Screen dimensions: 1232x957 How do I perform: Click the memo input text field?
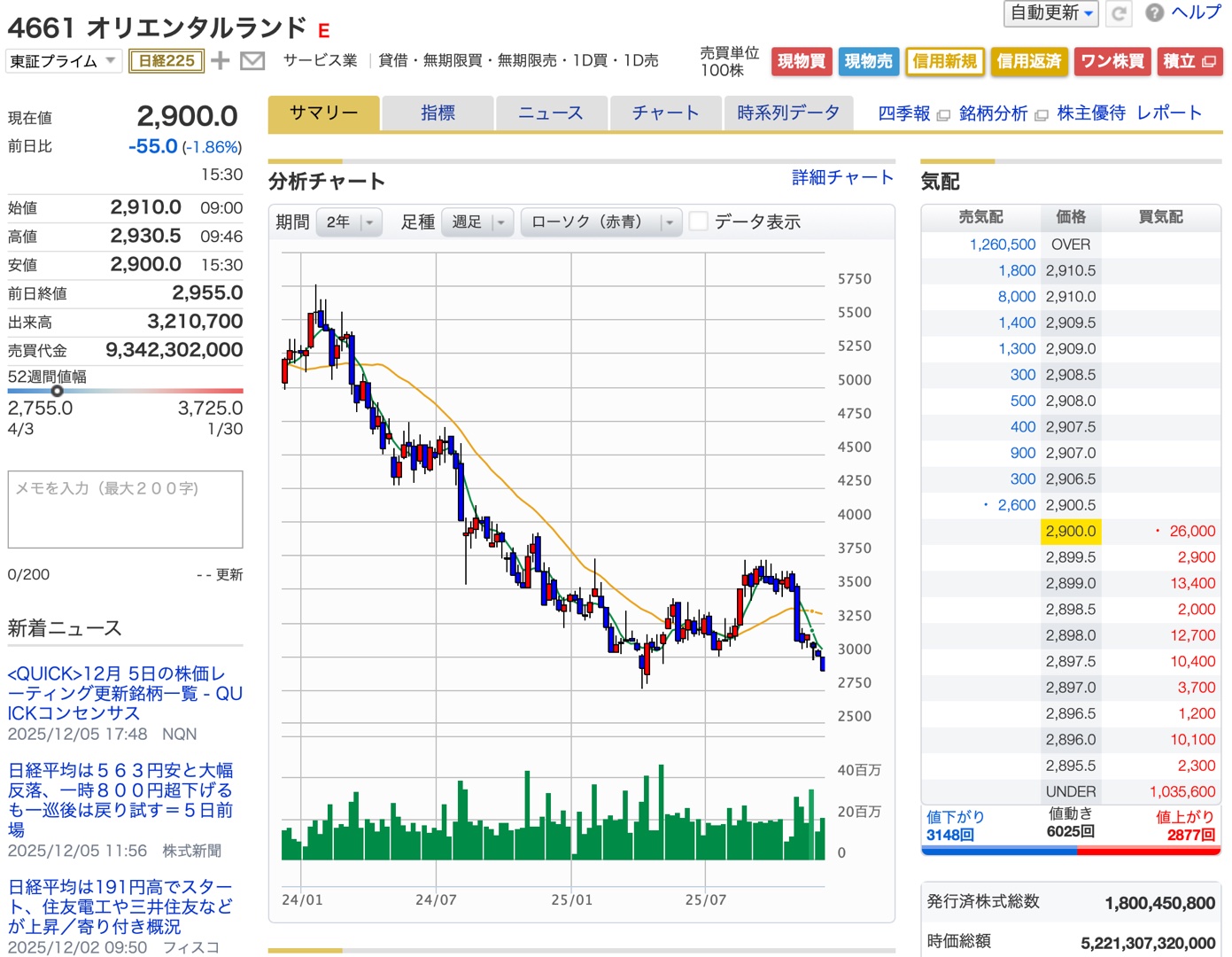point(125,510)
